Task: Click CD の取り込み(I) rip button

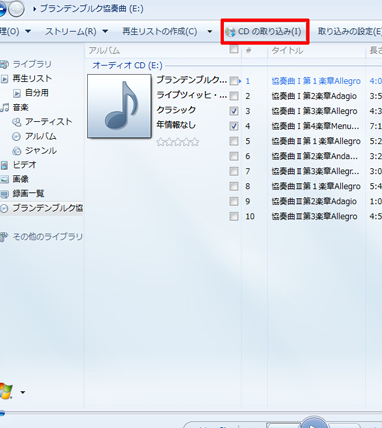Action: (x=265, y=32)
